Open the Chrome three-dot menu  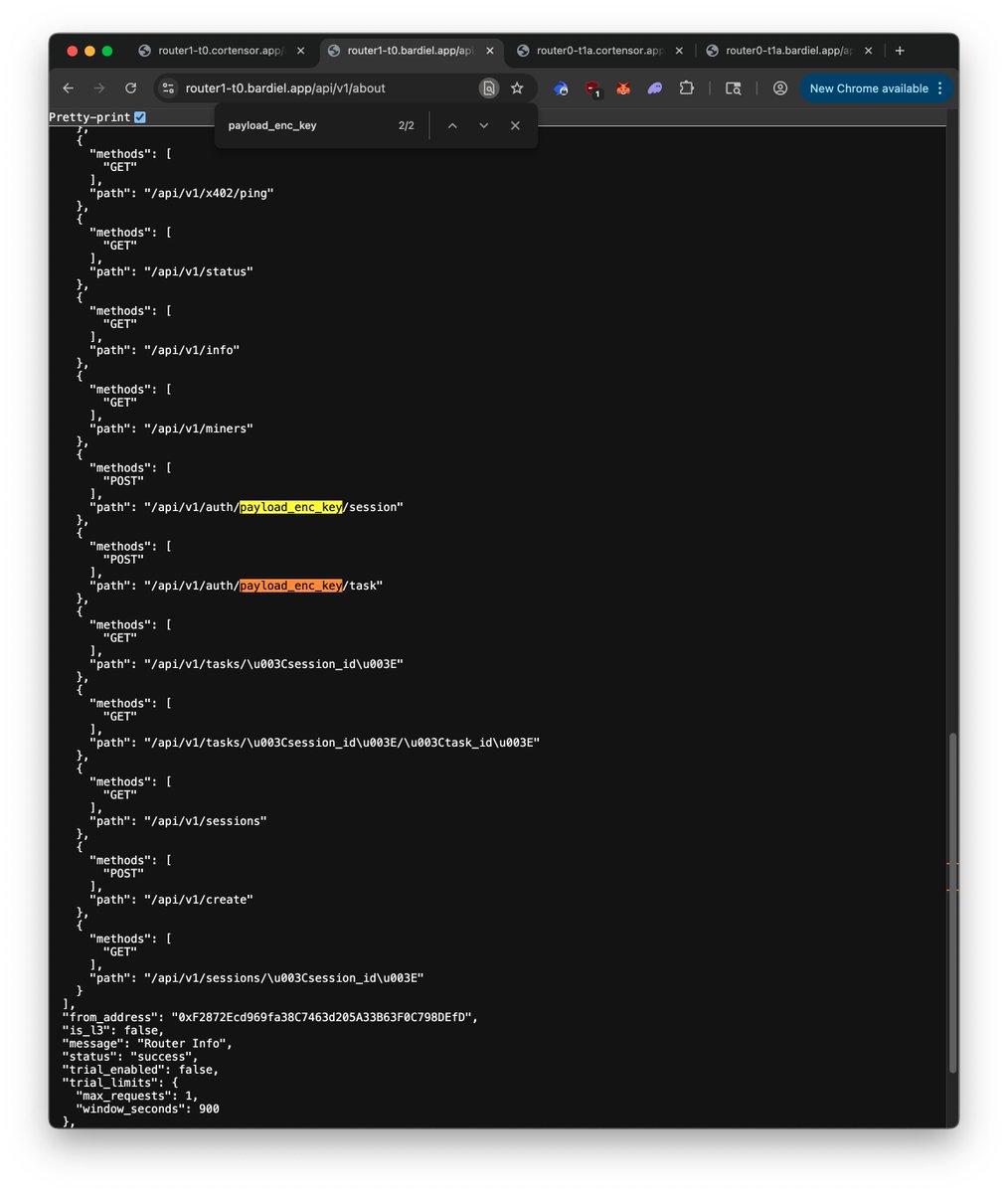940,88
